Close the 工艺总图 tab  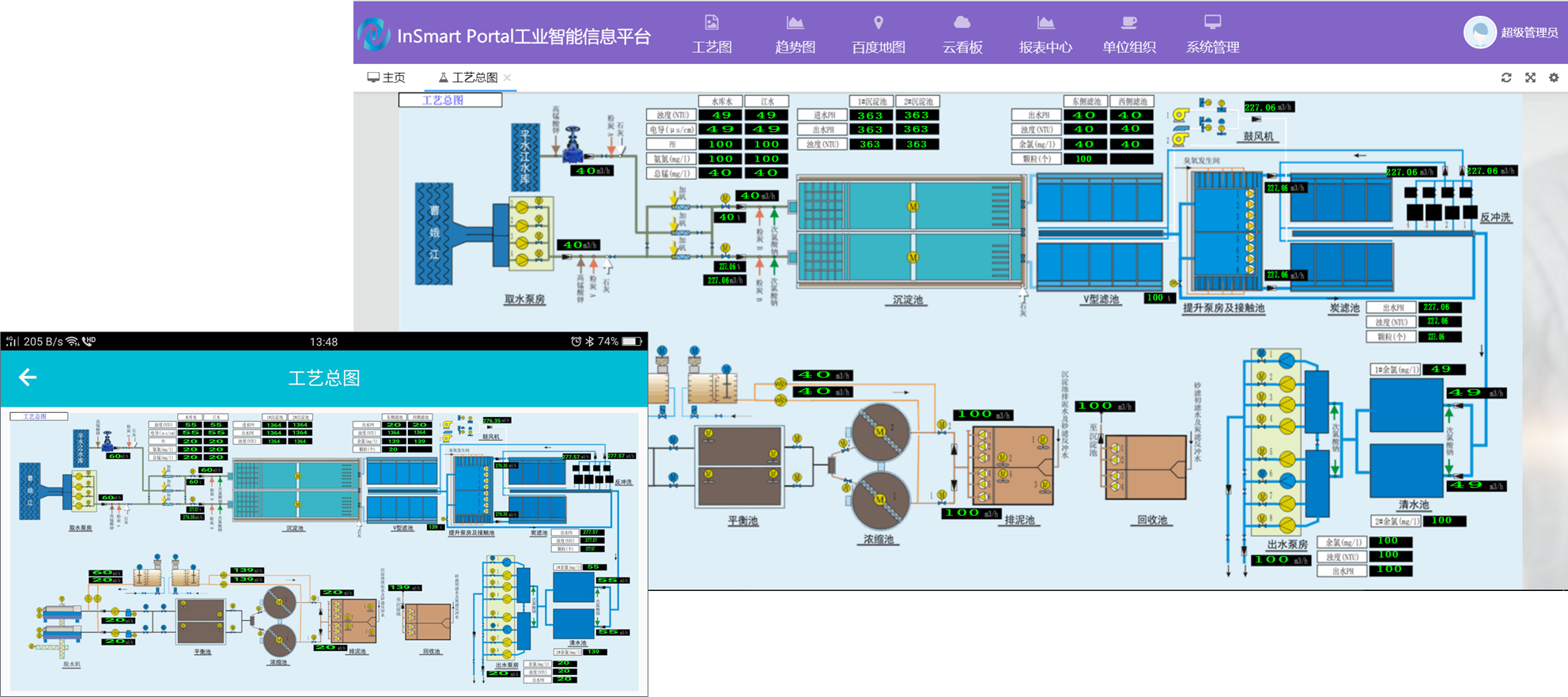[508, 78]
